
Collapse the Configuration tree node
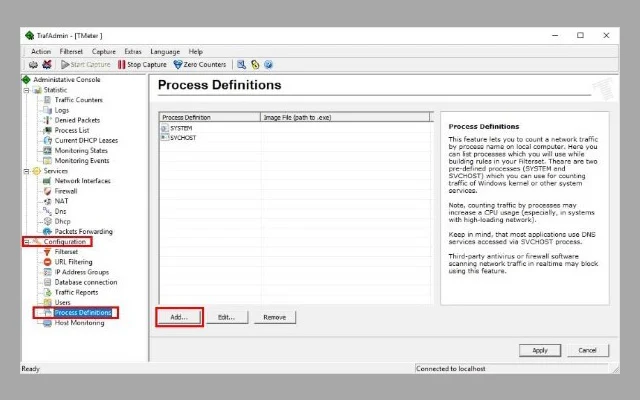(x=27, y=242)
